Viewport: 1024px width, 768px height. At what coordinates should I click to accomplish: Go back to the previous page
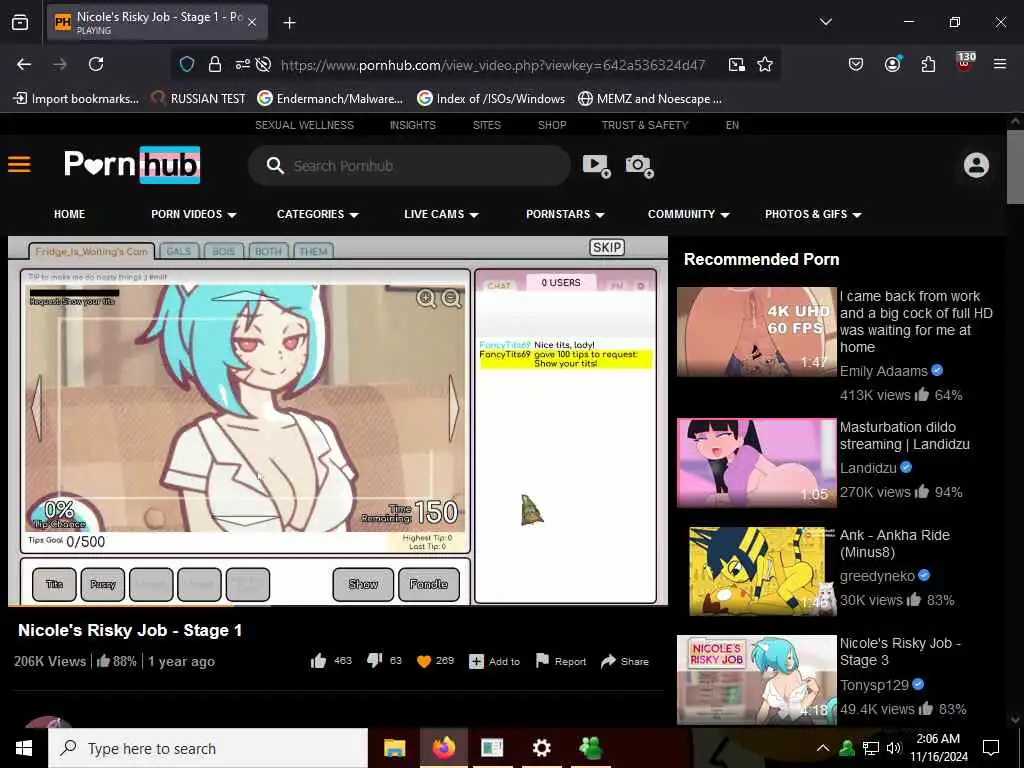(24, 64)
